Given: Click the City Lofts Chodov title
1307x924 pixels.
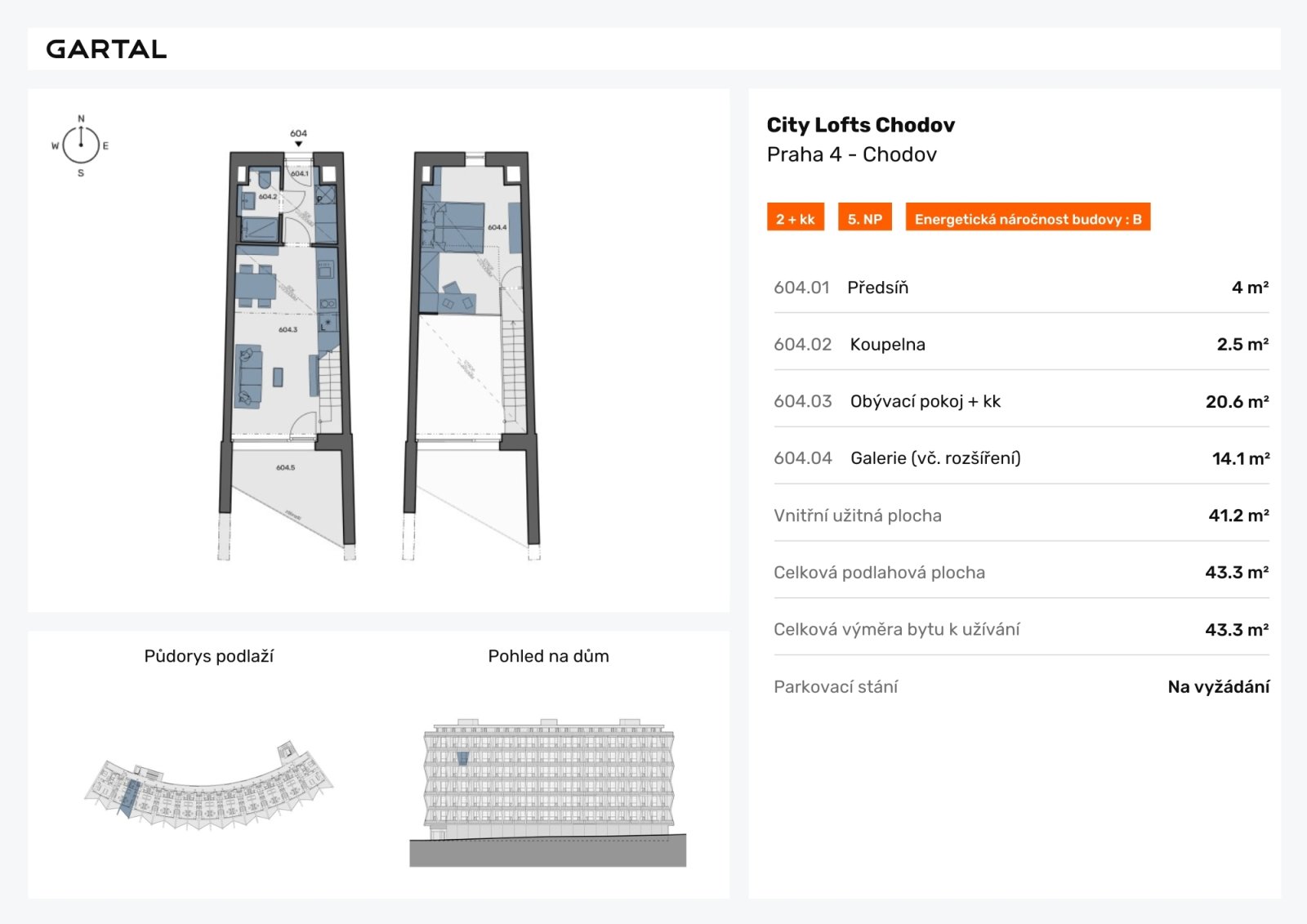Looking at the screenshot, I should click(860, 125).
